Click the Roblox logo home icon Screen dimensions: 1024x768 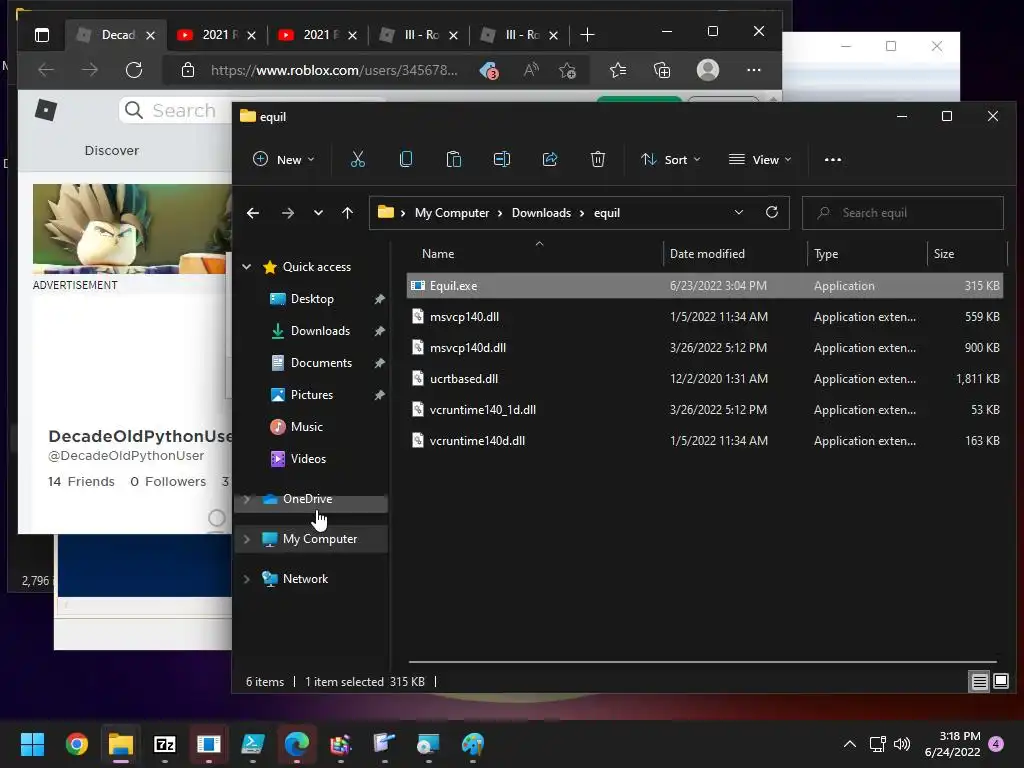(46, 110)
